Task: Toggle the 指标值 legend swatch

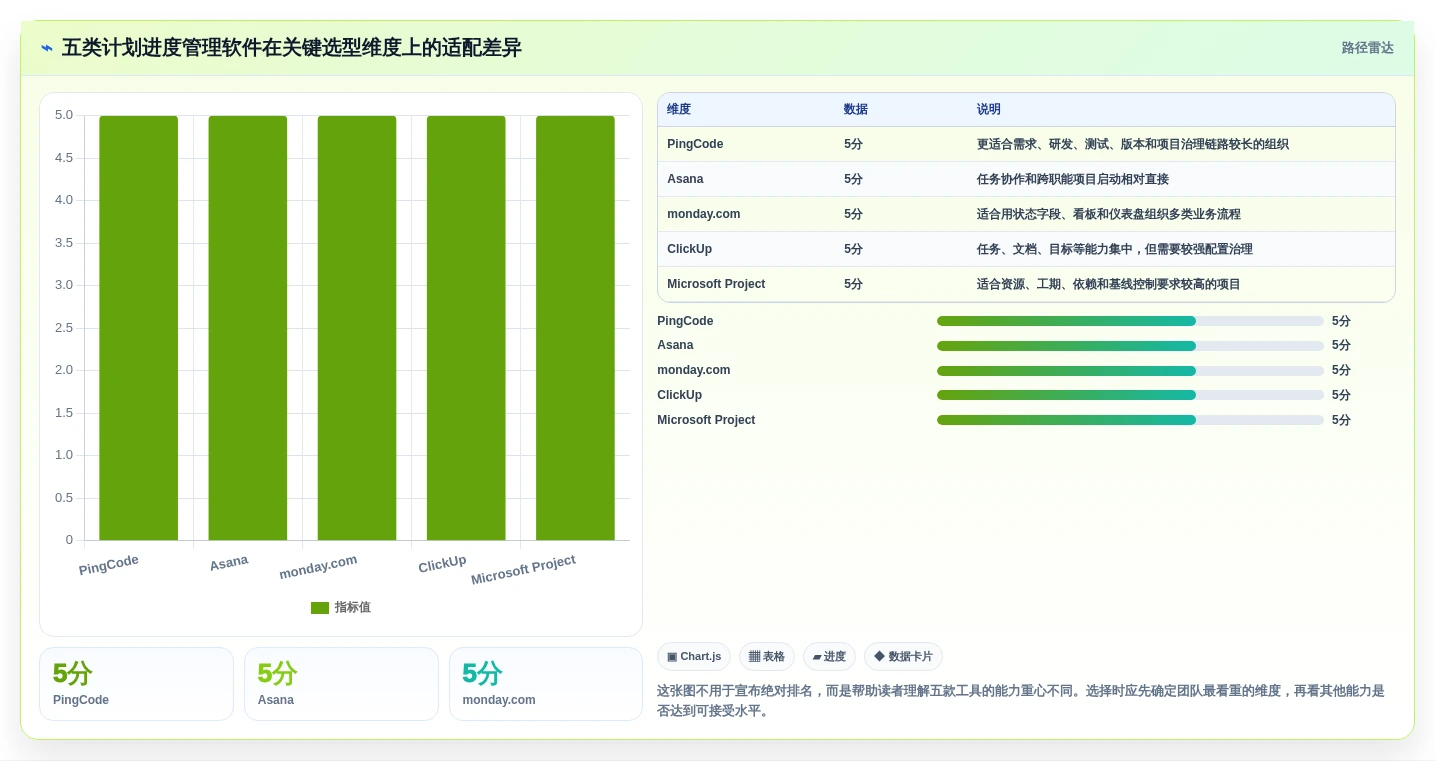Action: pos(320,608)
